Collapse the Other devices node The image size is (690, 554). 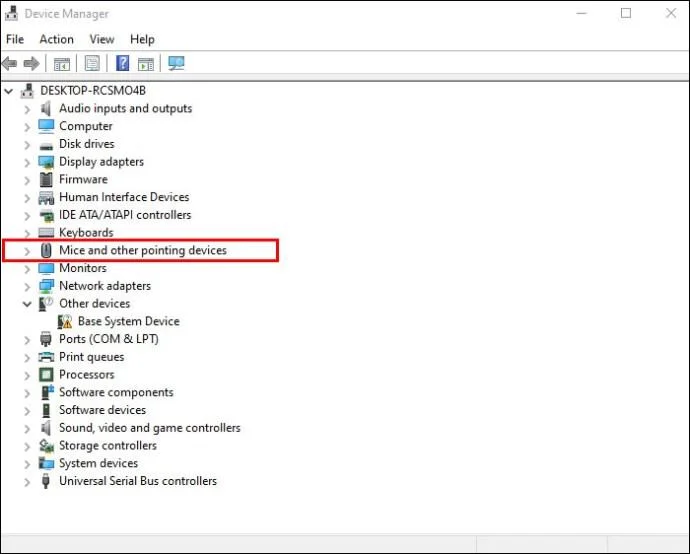pyautogui.click(x=27, y=304)
